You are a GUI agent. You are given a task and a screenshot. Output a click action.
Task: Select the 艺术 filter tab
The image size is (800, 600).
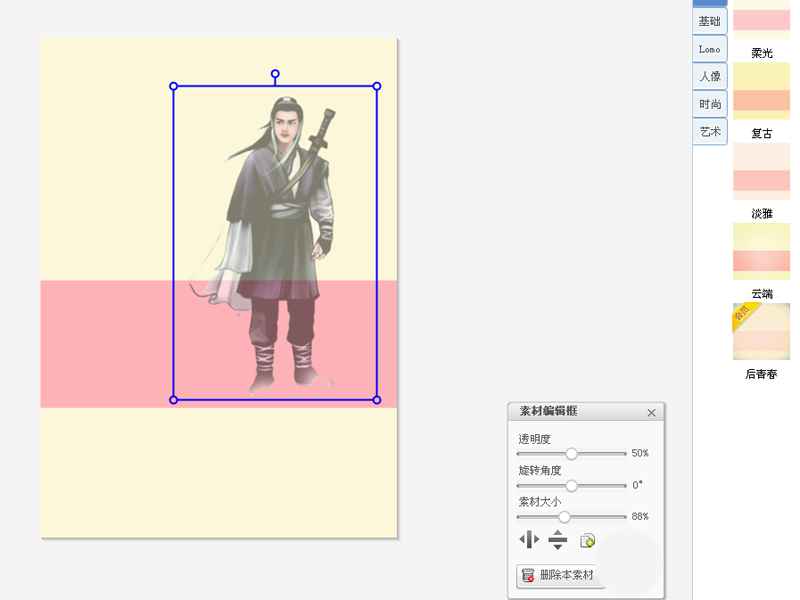click(710, 132)
